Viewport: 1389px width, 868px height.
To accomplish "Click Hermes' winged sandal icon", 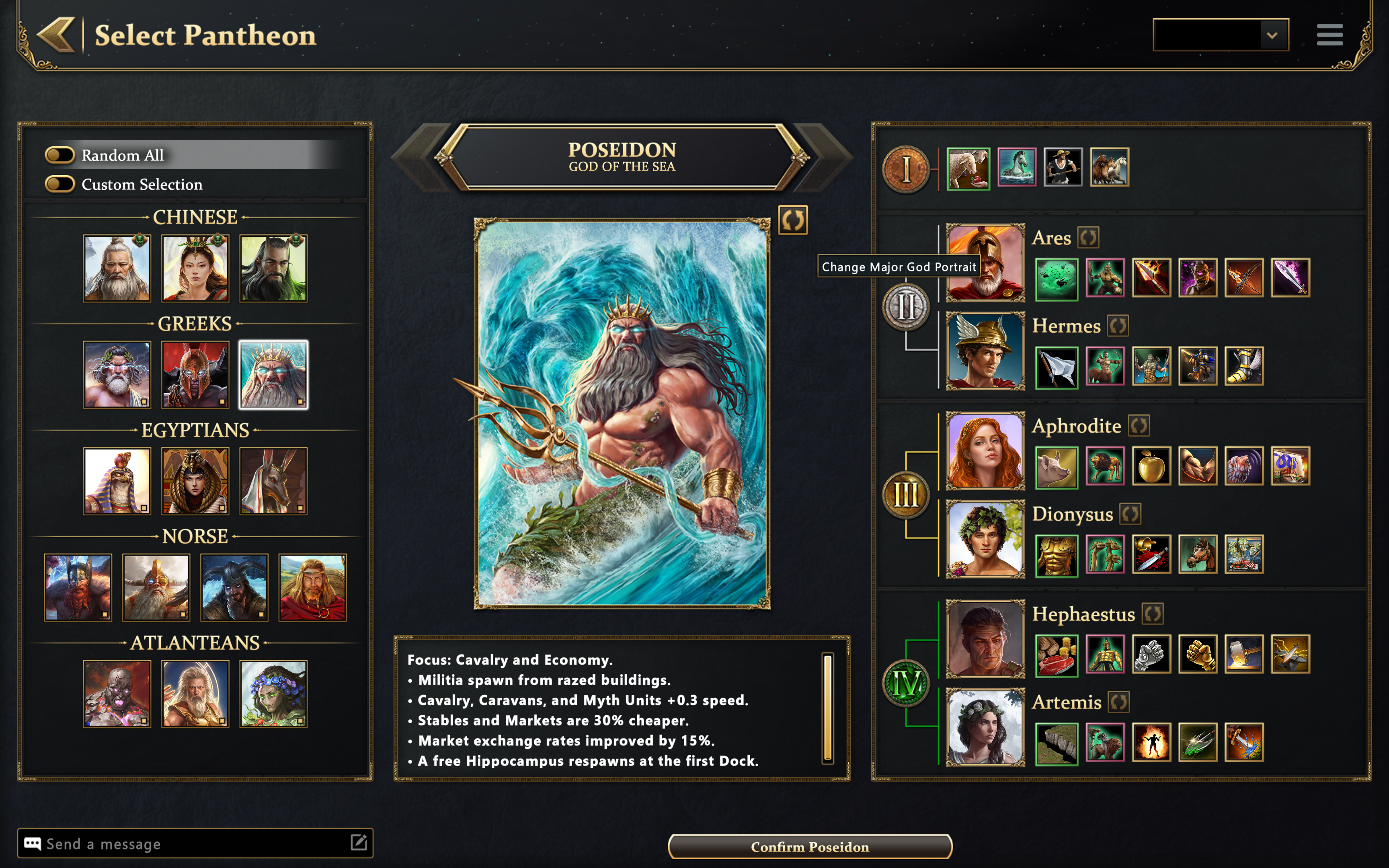I will coord(1244,366).
